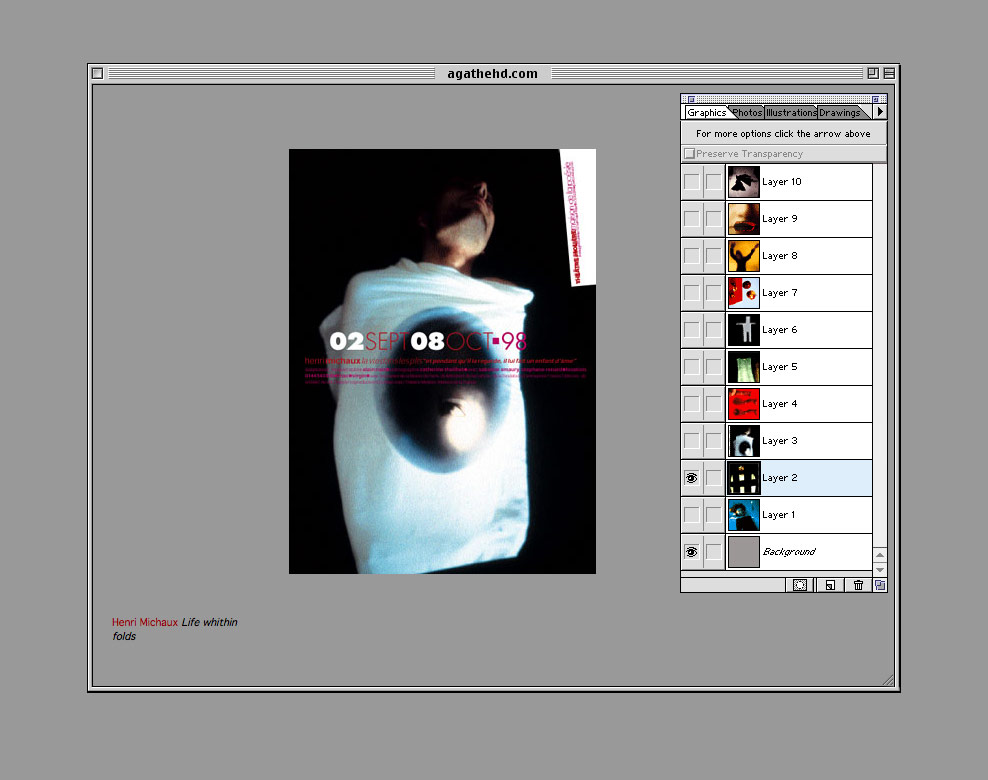Show Layer 10 visibility eye box

pyautogui.click(x=692, y=181)
